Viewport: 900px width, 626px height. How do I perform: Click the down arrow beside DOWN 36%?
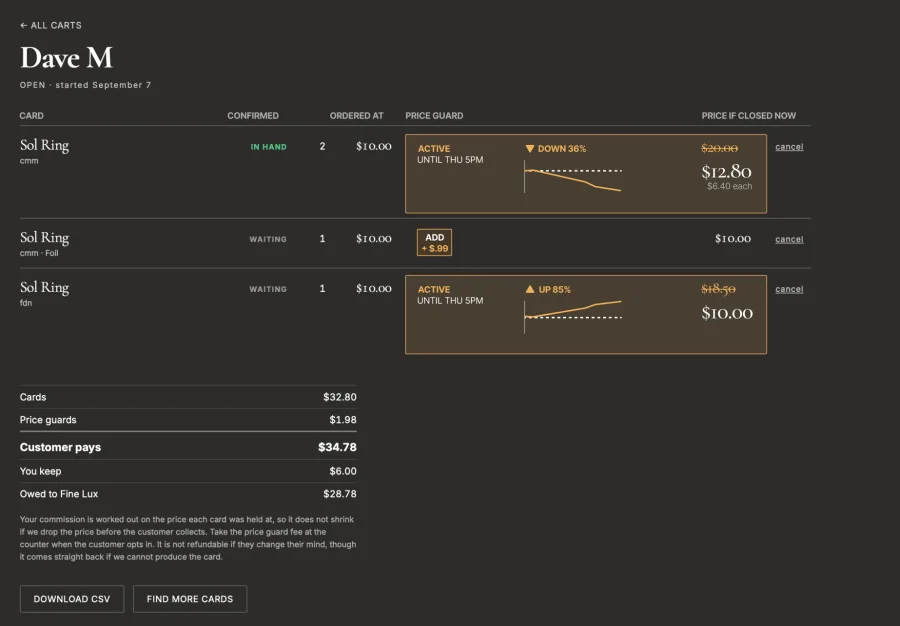point(530,149)
